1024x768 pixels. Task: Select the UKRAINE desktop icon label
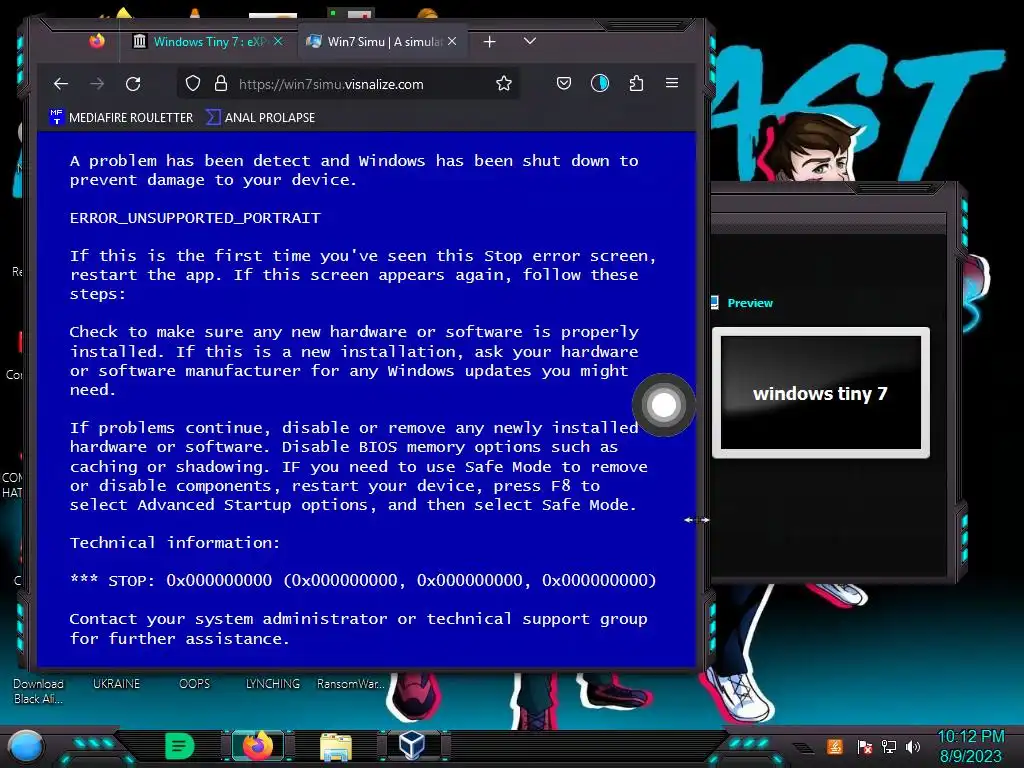click(x=116, y=684)
